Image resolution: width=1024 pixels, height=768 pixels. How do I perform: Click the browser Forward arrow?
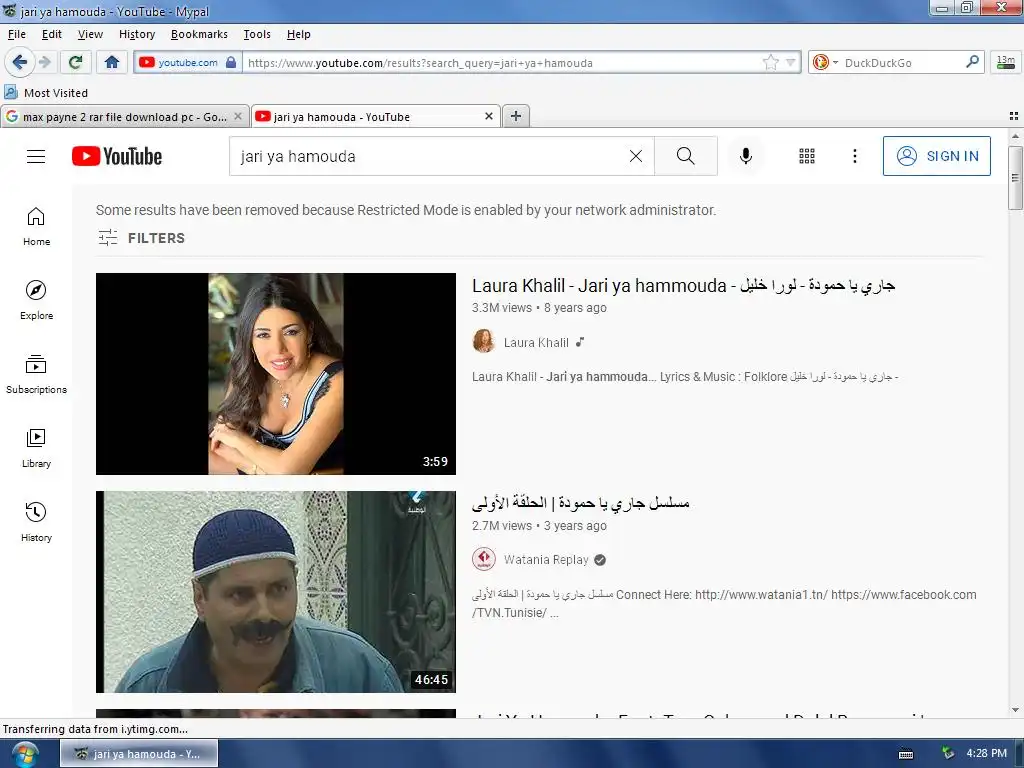coord(45,62)
